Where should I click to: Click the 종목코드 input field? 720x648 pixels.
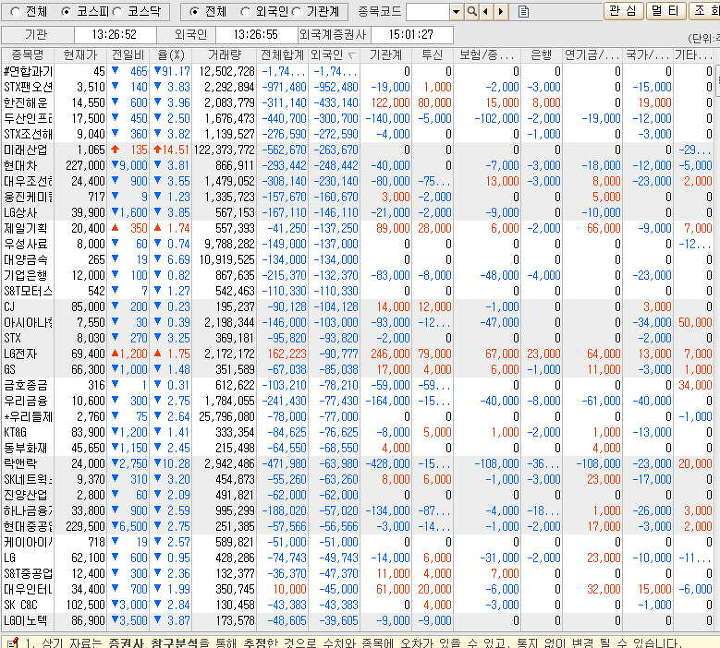(x=428, y=12)
